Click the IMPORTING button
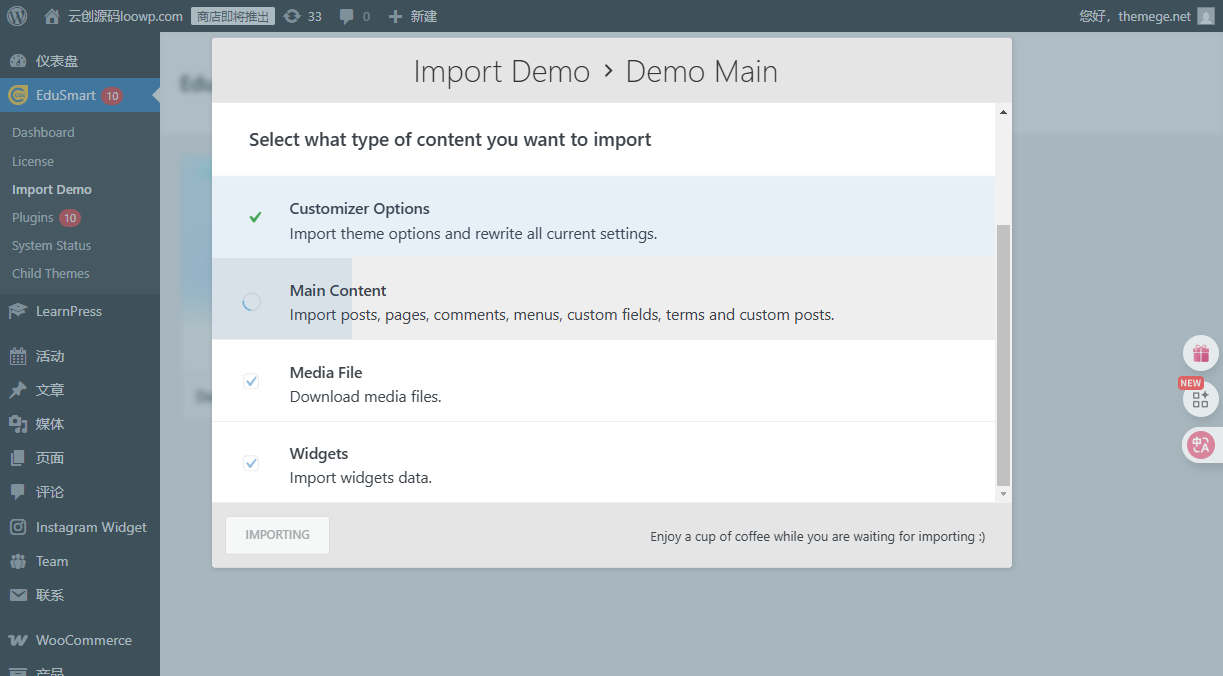1223x676 pixels. 277,535
